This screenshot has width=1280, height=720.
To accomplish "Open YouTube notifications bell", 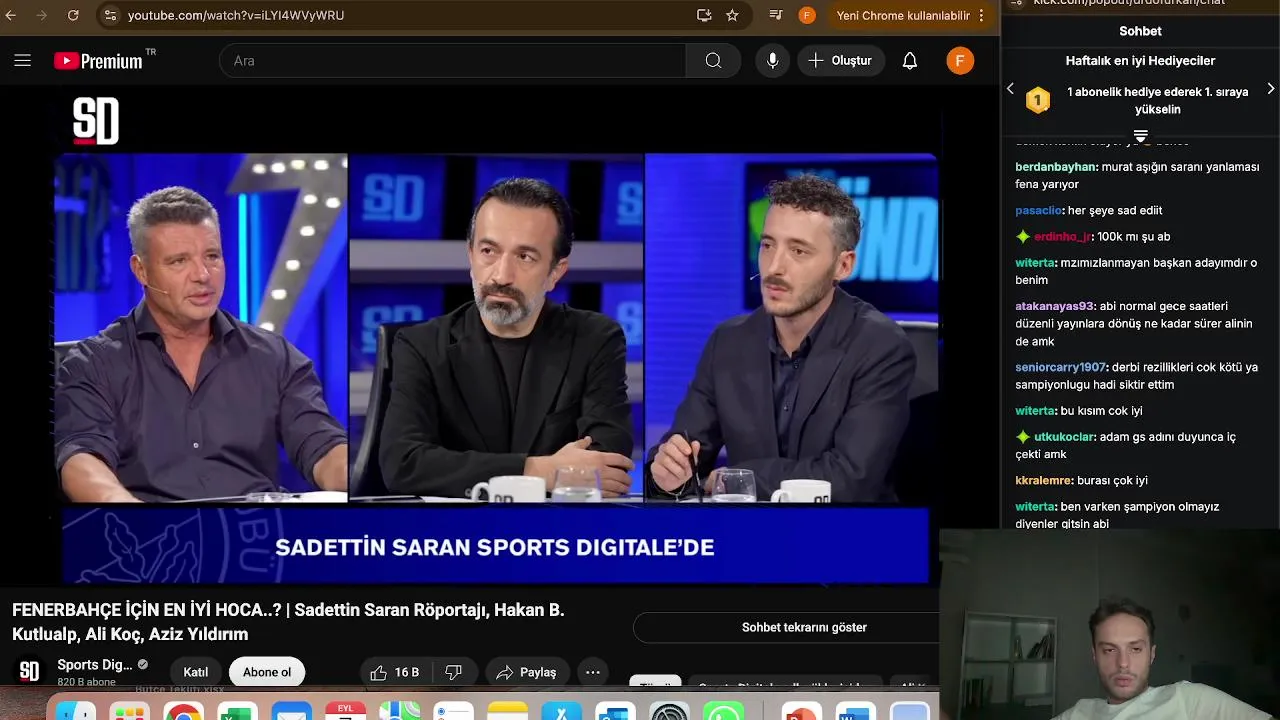I will pyautogui.click(x=910, y=61).
